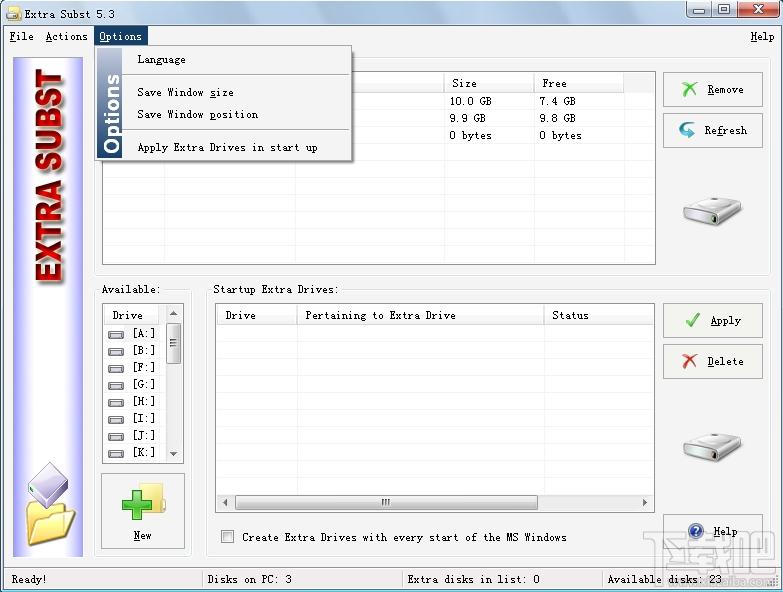The width and height of the screenshot is (783, 592).
Task: Click Extra disks in list: 0 status
Action: (473, 579)
